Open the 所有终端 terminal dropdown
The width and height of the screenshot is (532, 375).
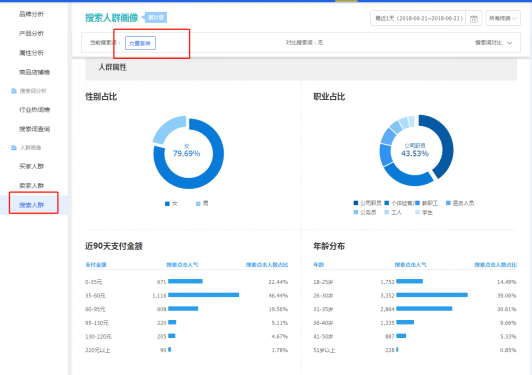[x=503, y=18]
